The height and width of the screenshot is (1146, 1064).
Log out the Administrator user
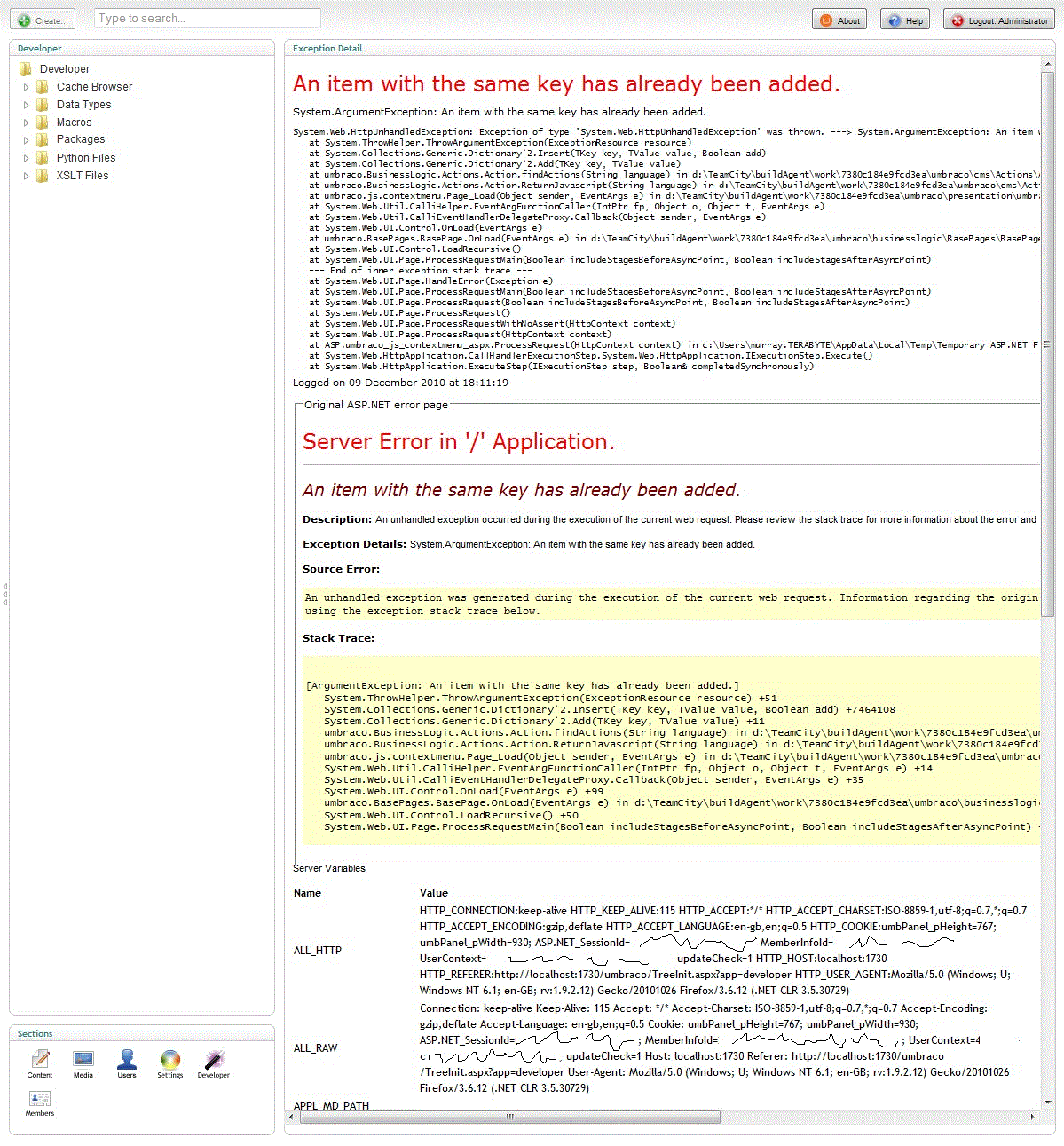[x=998, y=20]
